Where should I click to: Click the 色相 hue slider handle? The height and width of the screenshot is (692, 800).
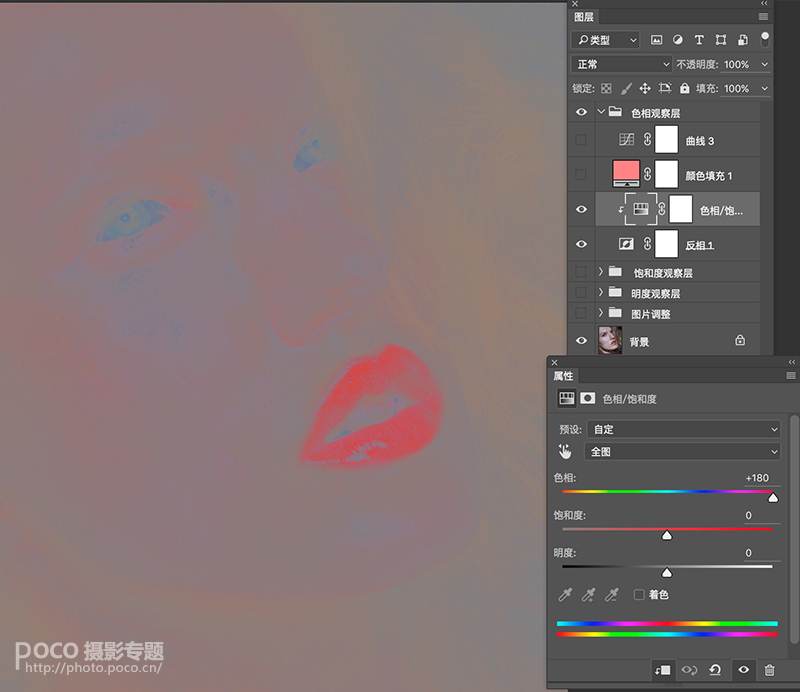pyautogui.click(x=773, y=498)
